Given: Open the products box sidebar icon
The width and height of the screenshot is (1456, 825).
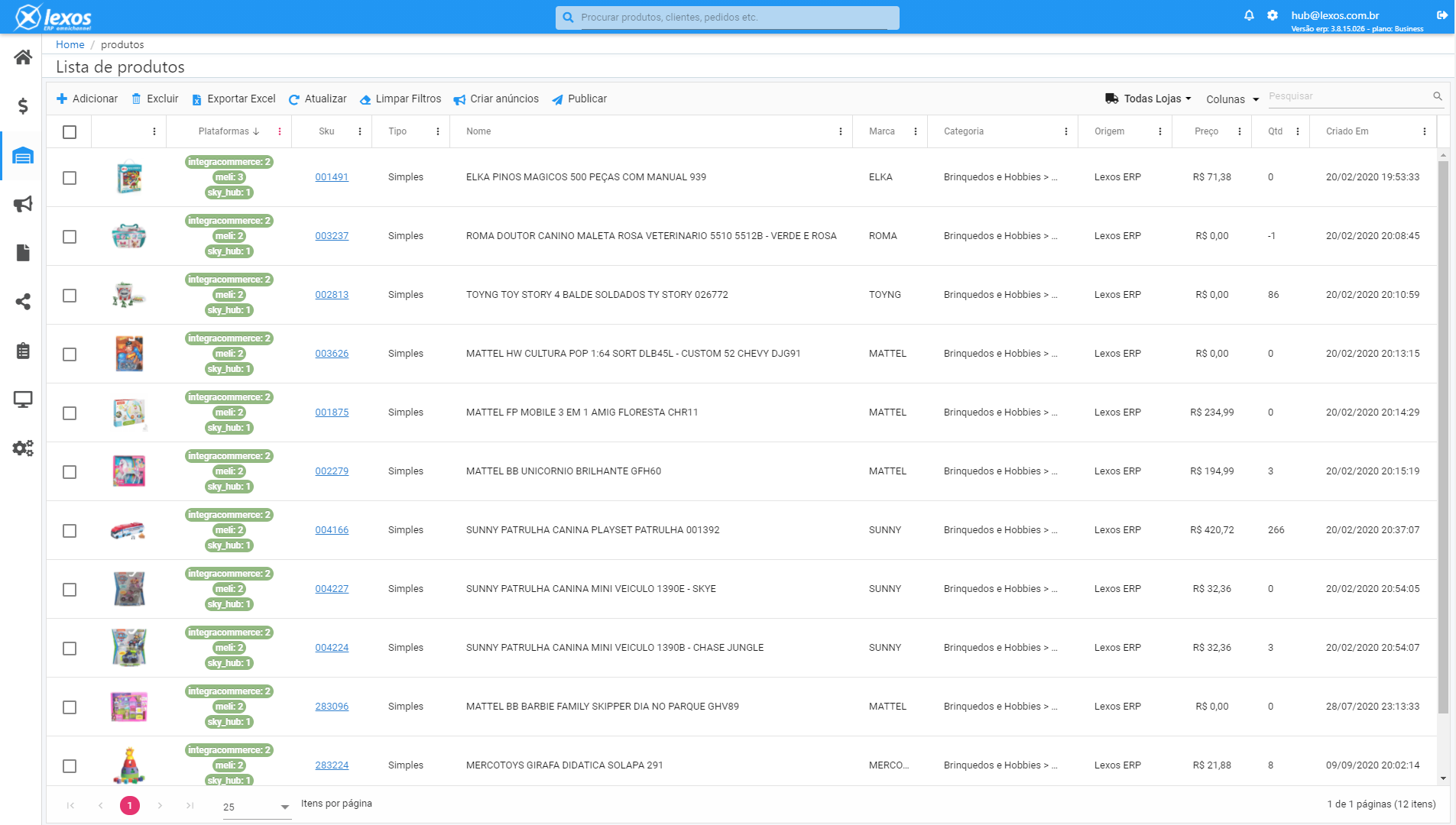Looking at the screenshot, I should [x=23, y=156].
